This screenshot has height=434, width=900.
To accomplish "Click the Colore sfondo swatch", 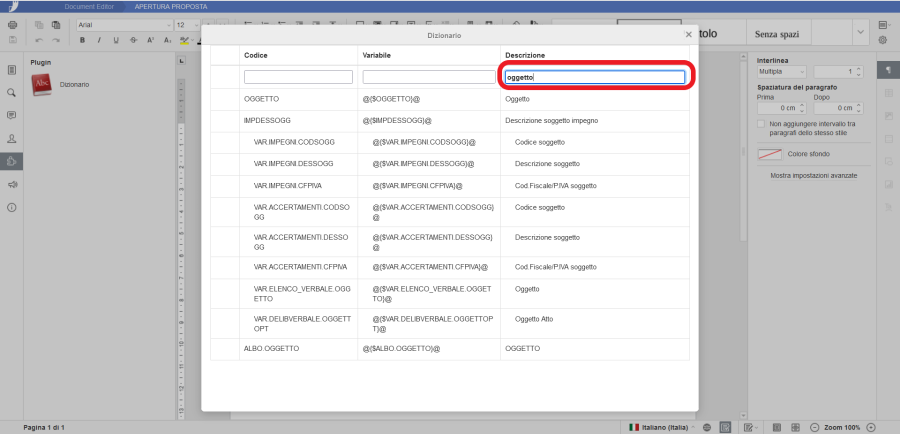I will [768, 154].
